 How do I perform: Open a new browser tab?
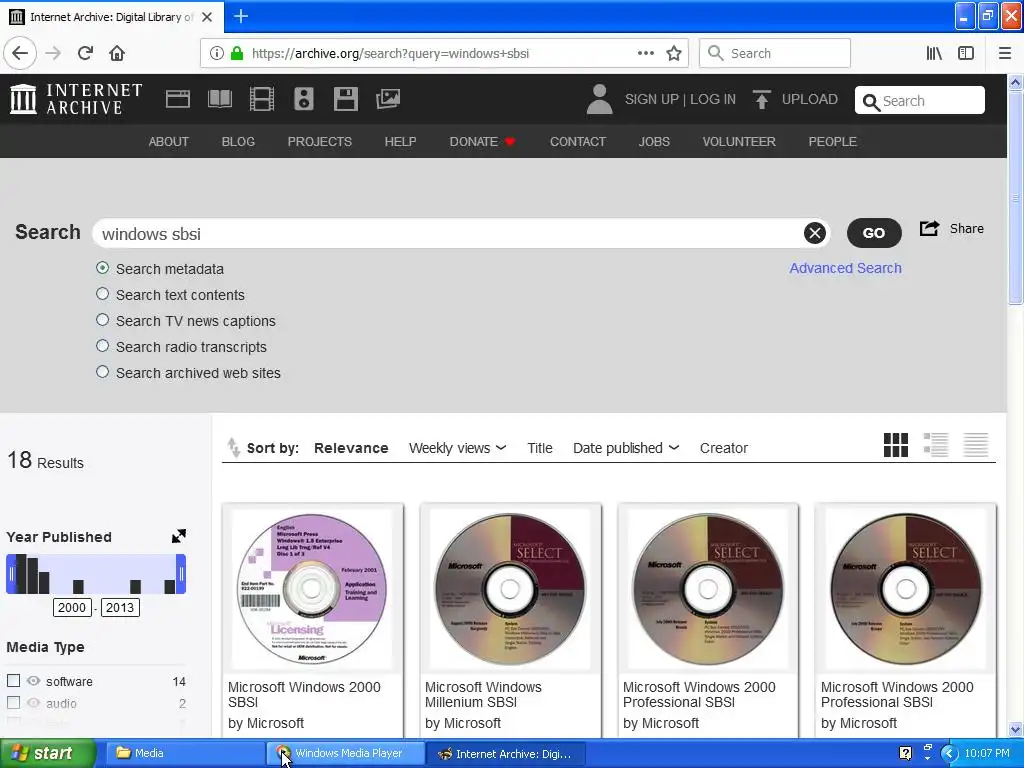tap(241, 16)
